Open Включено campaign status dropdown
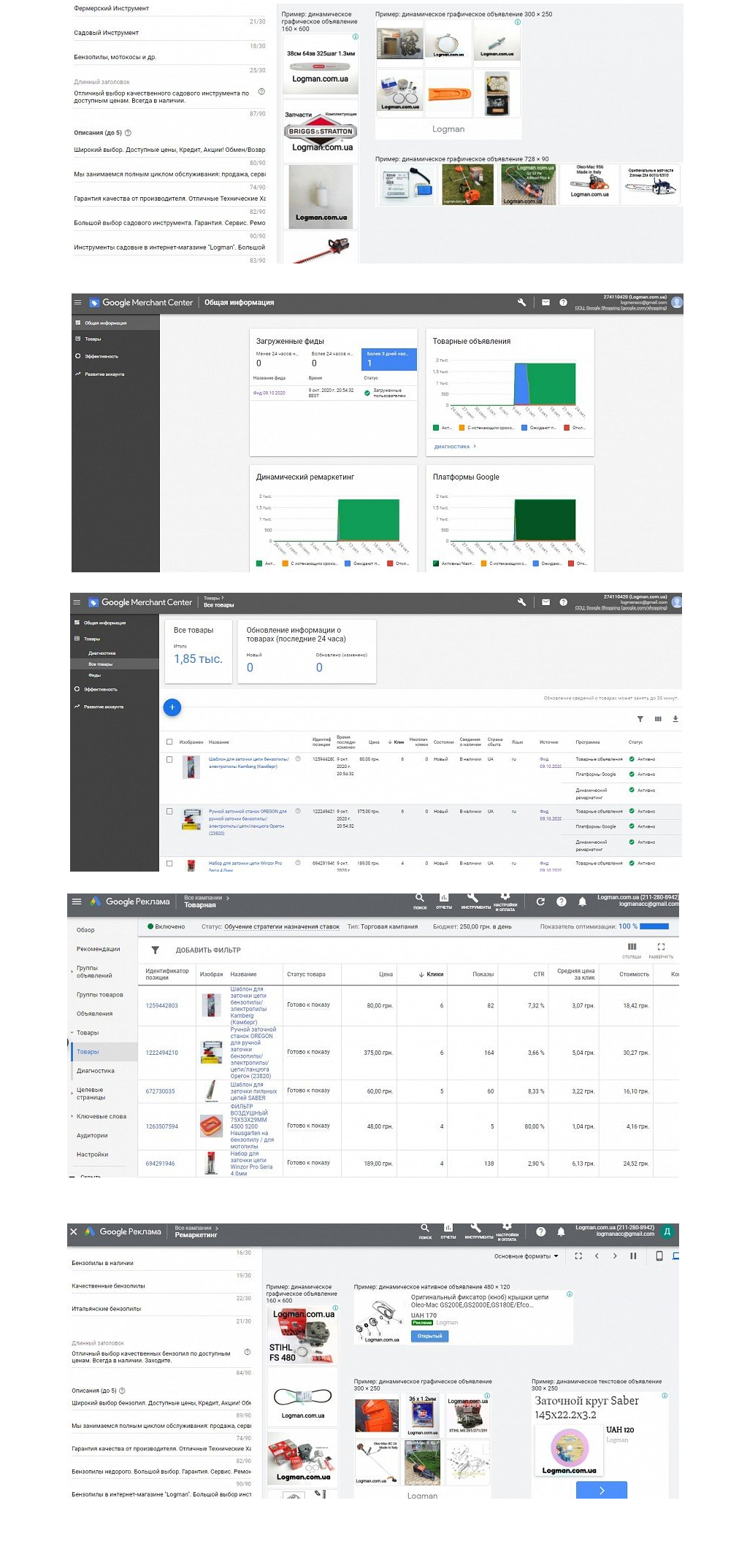 (166, 926)
